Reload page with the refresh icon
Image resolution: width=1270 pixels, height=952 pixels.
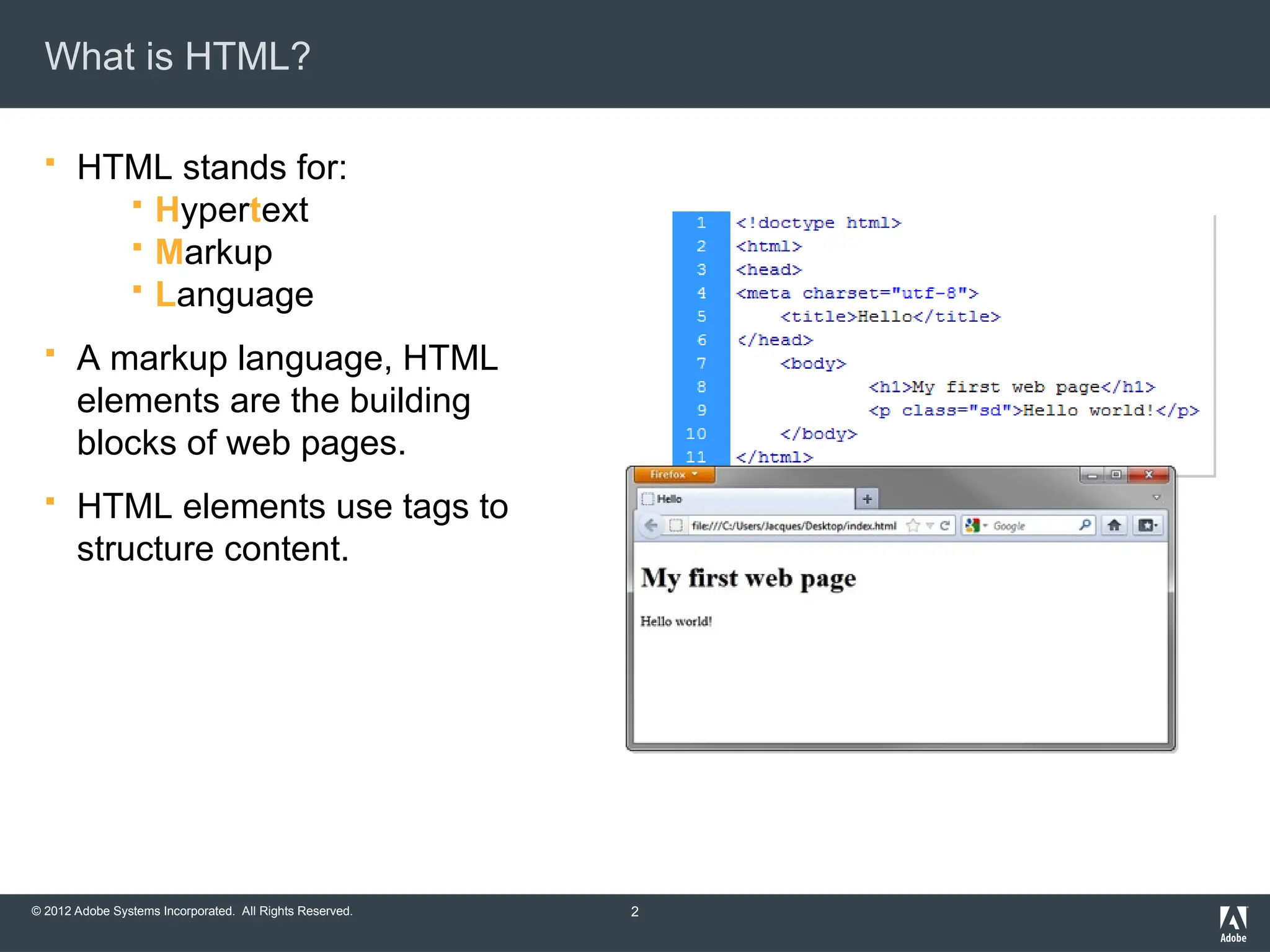(945, 526)
